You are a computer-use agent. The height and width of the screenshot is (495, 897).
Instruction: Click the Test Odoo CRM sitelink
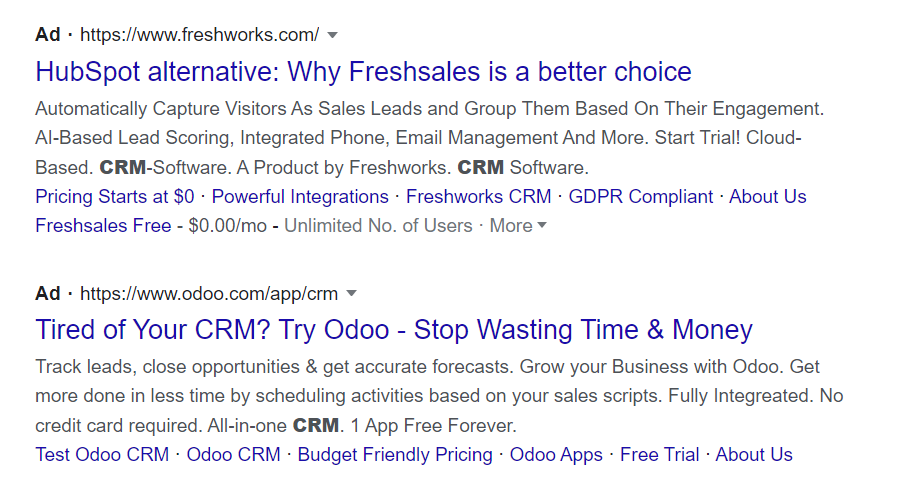coord(102,455)
